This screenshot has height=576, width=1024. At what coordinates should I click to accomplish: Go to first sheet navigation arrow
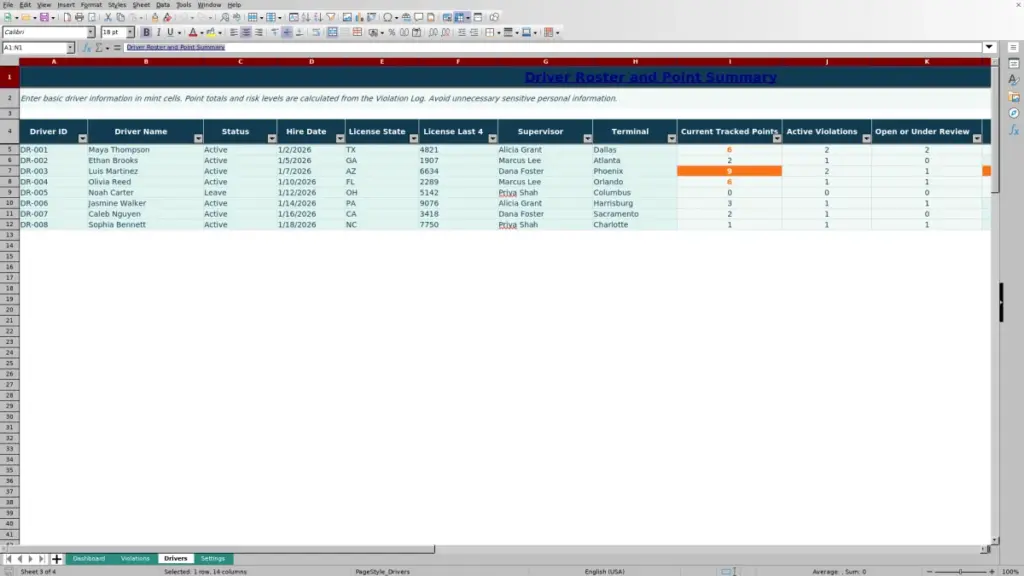pos(8,559)
